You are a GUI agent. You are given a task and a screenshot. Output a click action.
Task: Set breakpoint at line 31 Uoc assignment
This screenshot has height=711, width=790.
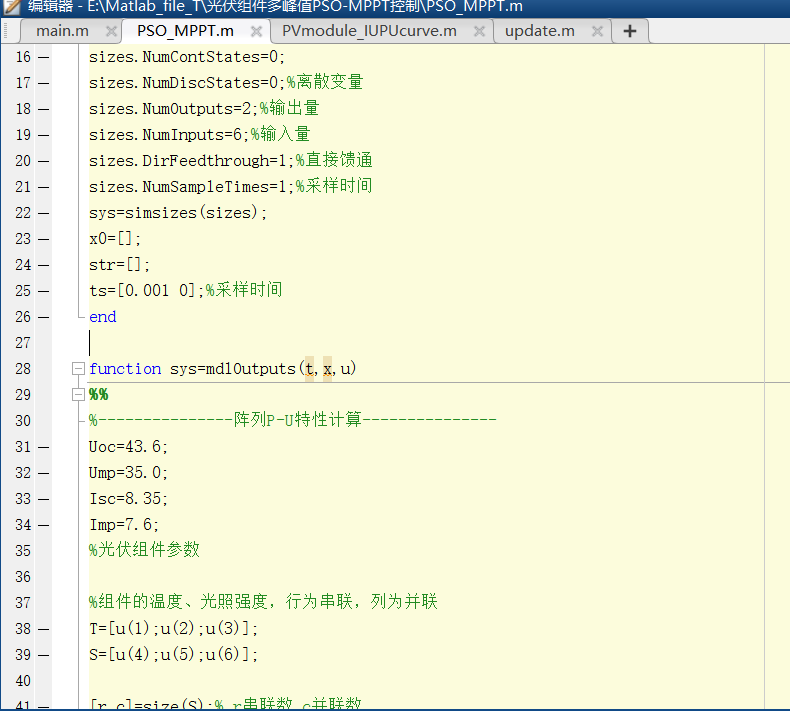coord(43,447)
